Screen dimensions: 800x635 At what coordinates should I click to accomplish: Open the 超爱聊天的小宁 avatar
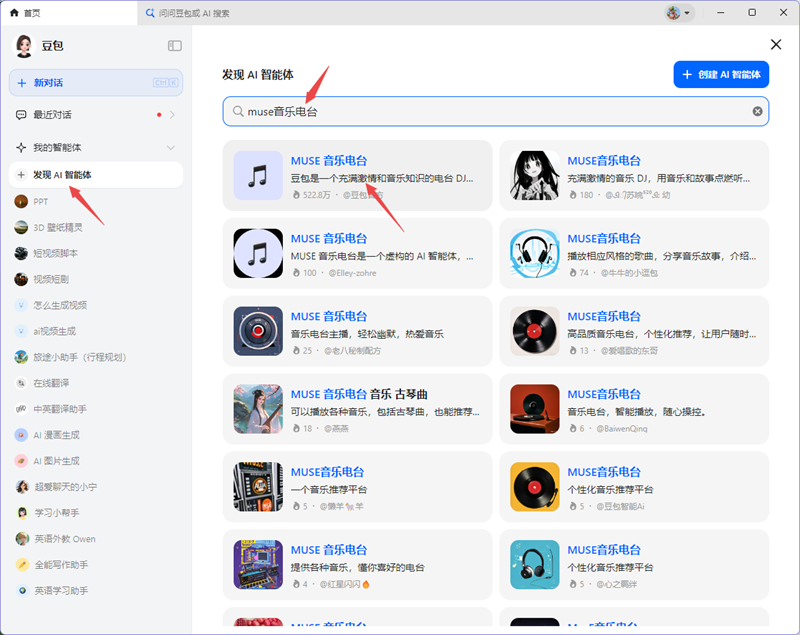[x=22, y=487]
